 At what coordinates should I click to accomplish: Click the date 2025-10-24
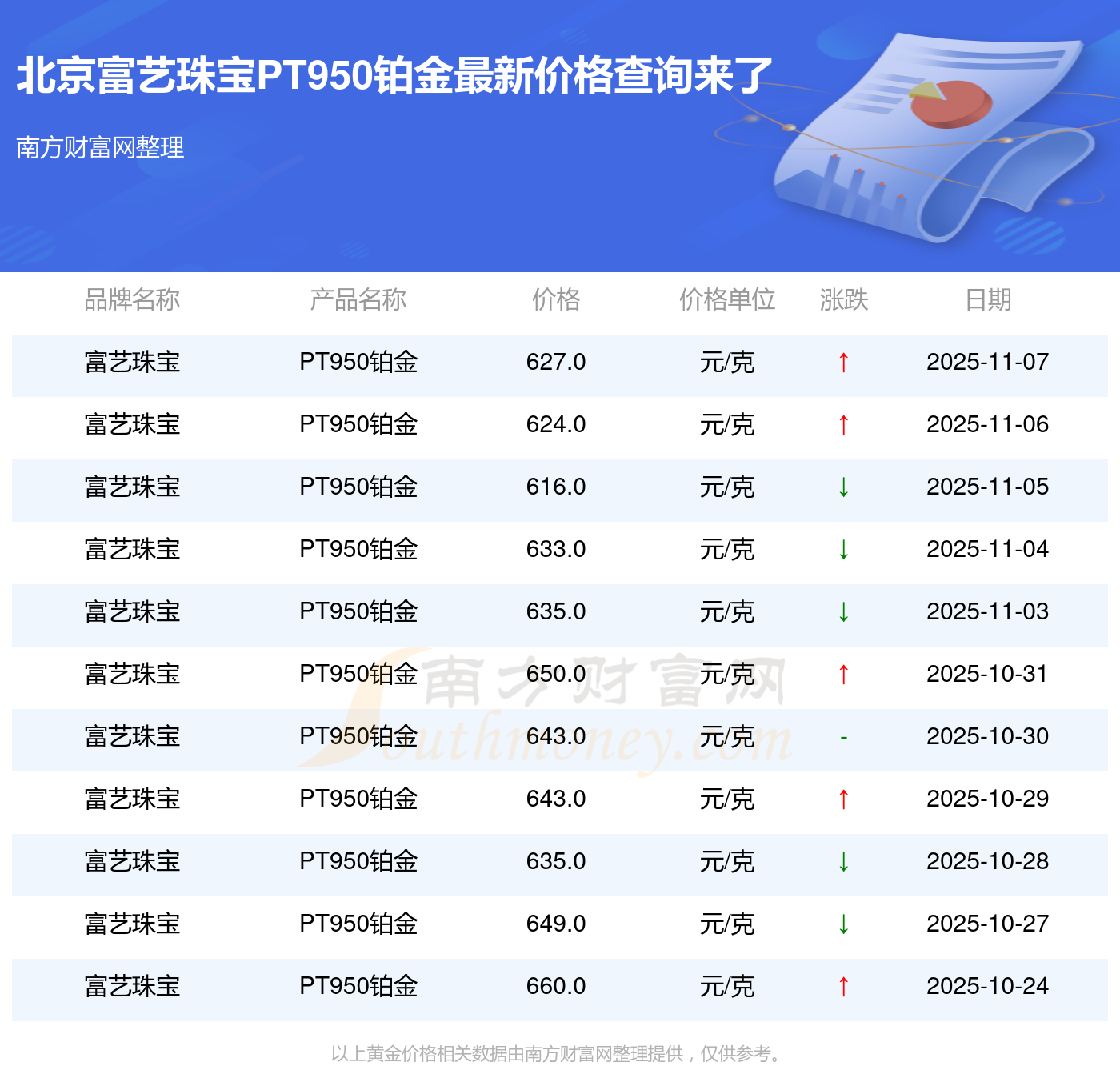click(988, 987)
